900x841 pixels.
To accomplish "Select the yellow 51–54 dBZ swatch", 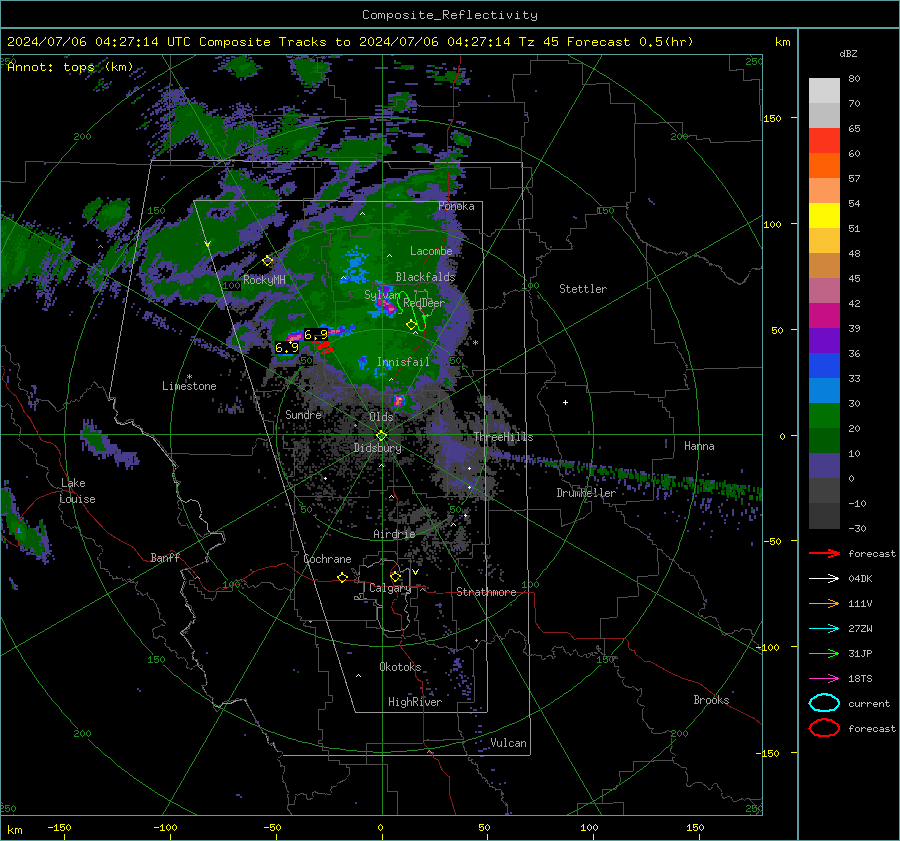I will click(x=824, y=215).
